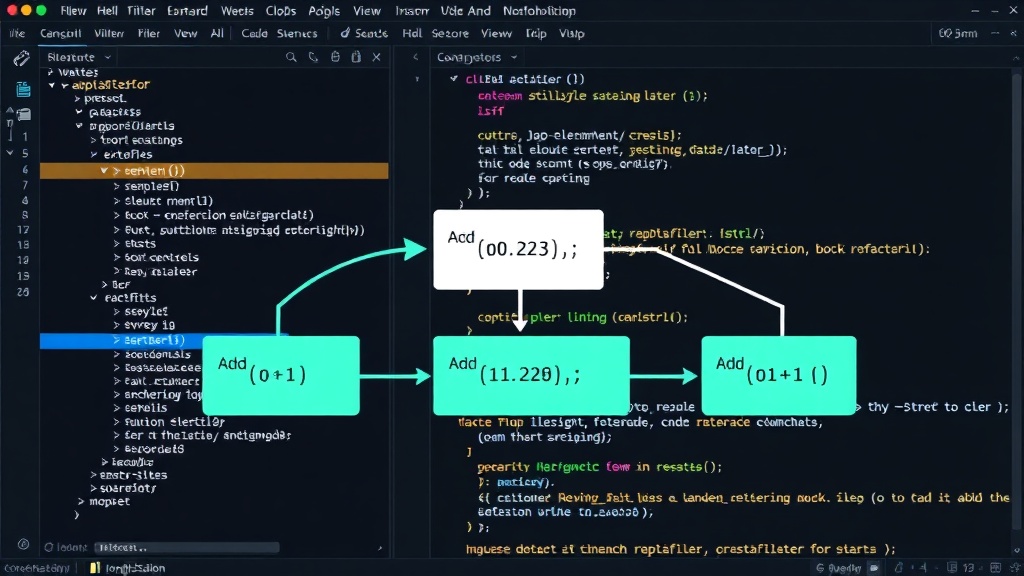Close the sidebar panel with the X icon

377,57
